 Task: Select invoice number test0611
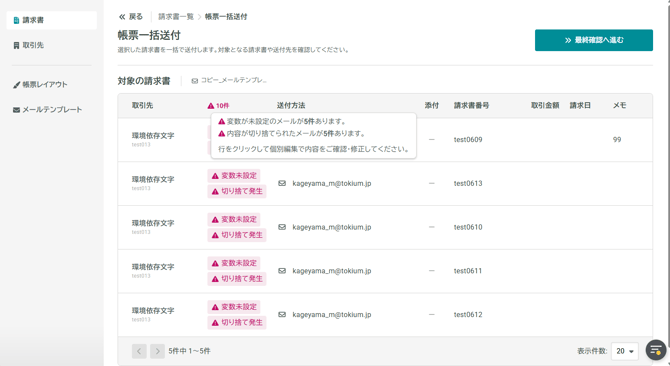point(468,271)
